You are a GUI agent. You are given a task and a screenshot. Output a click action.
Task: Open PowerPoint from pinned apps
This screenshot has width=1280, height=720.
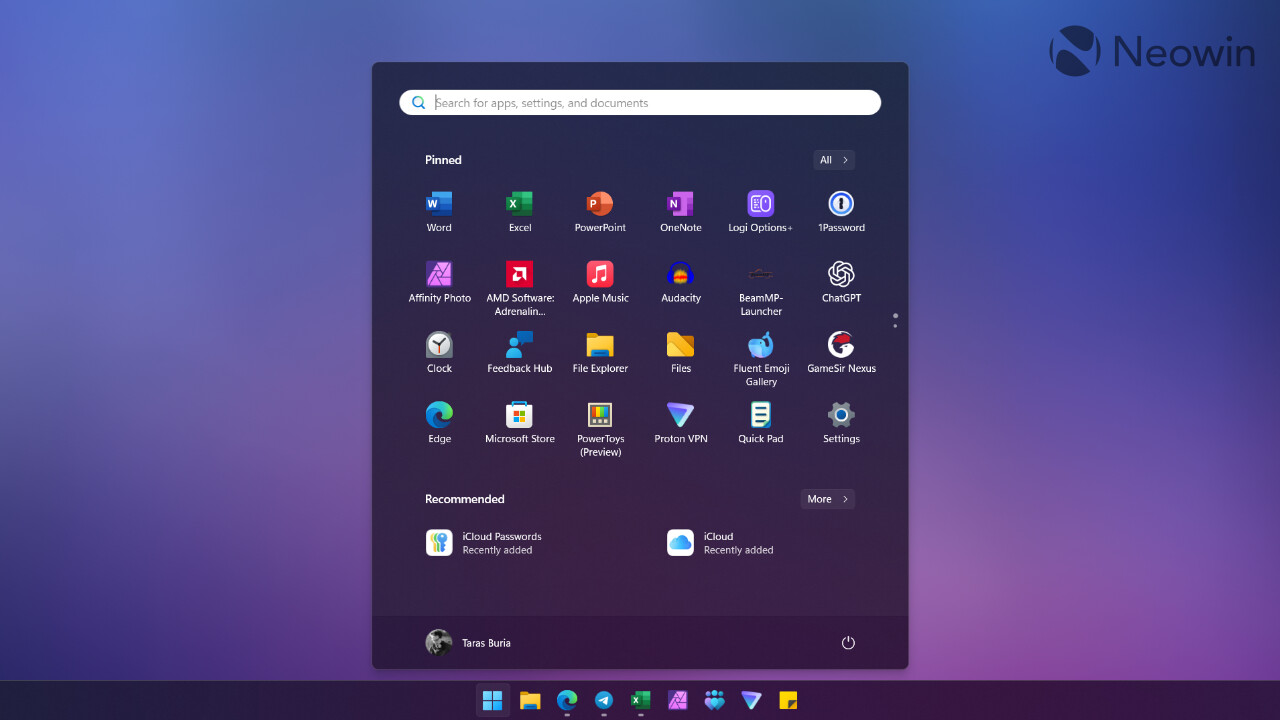pos(600,212)
